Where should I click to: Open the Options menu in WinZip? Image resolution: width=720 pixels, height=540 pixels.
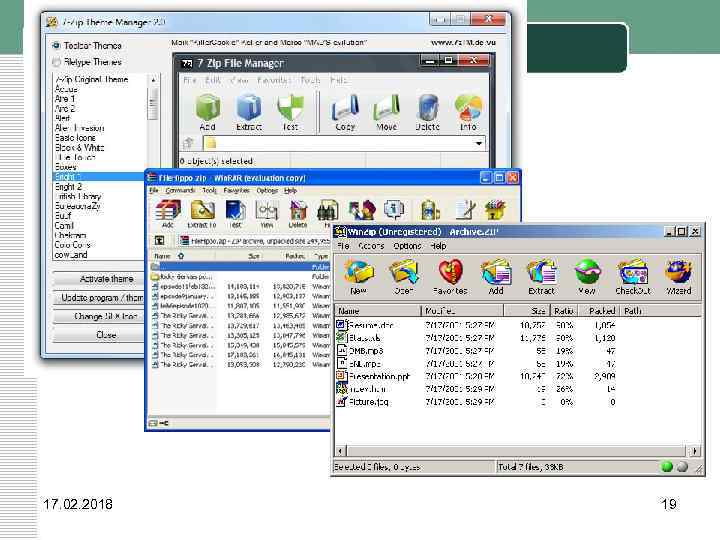coord(407,246)
